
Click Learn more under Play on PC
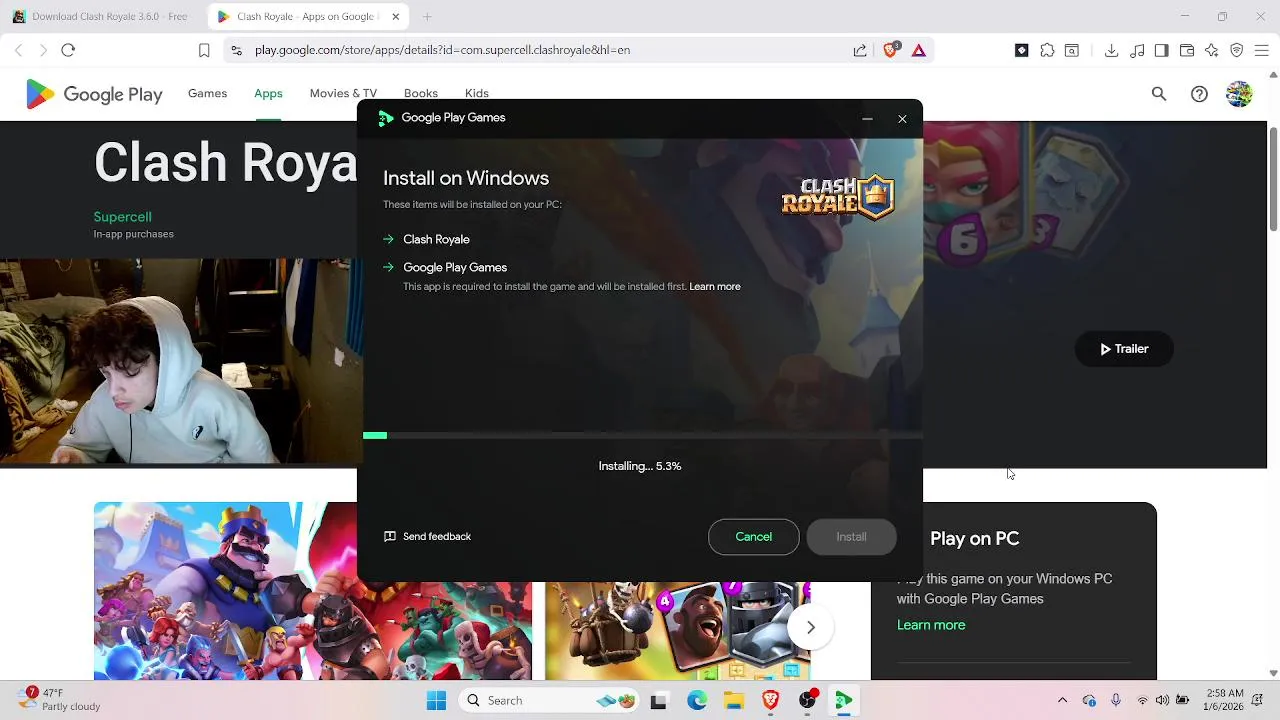931,625
